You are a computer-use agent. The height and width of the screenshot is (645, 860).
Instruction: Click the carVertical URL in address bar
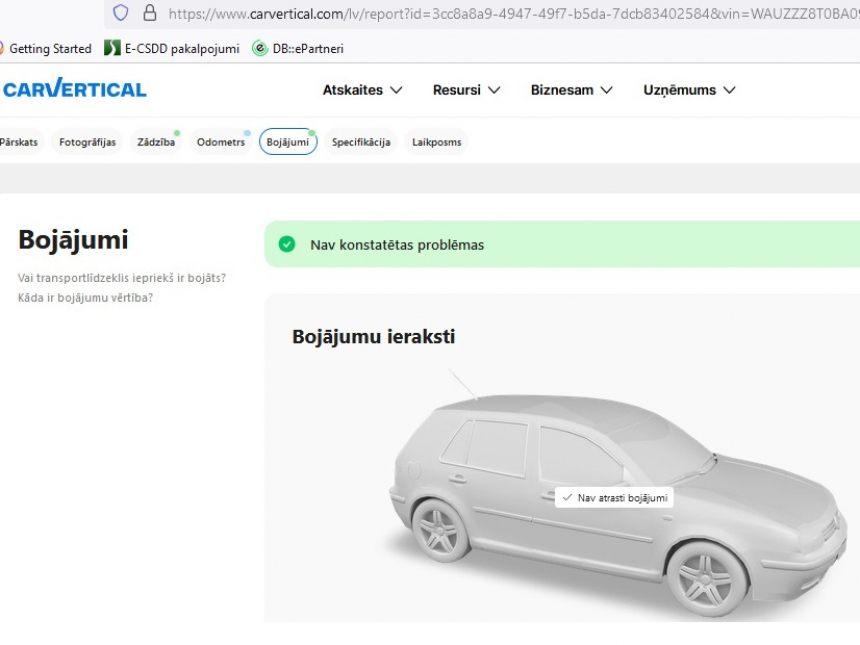click(513, 14)
